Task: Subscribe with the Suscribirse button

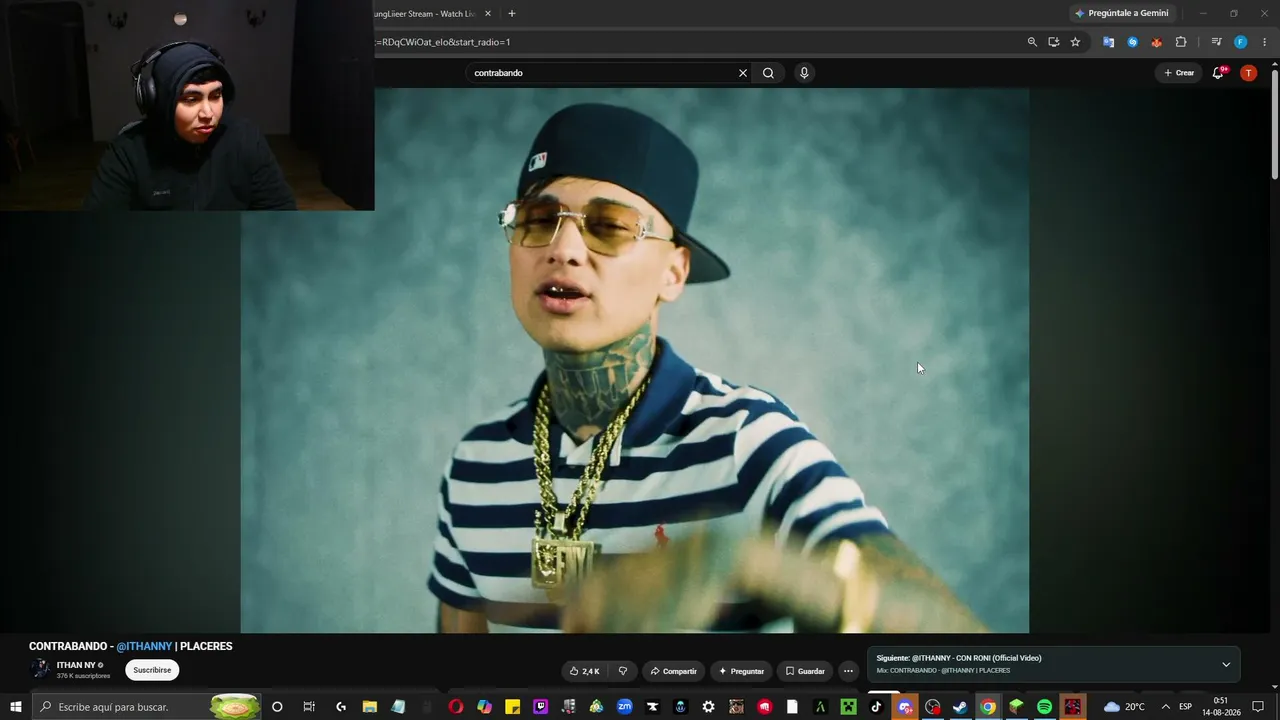Action: point(152,670)
